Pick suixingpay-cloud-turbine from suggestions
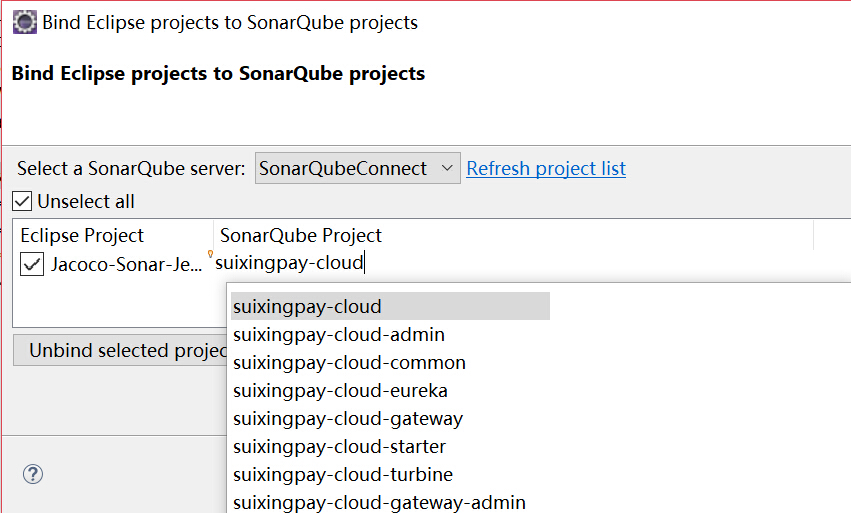The image size is (851, 513). [x=342, y=474]
